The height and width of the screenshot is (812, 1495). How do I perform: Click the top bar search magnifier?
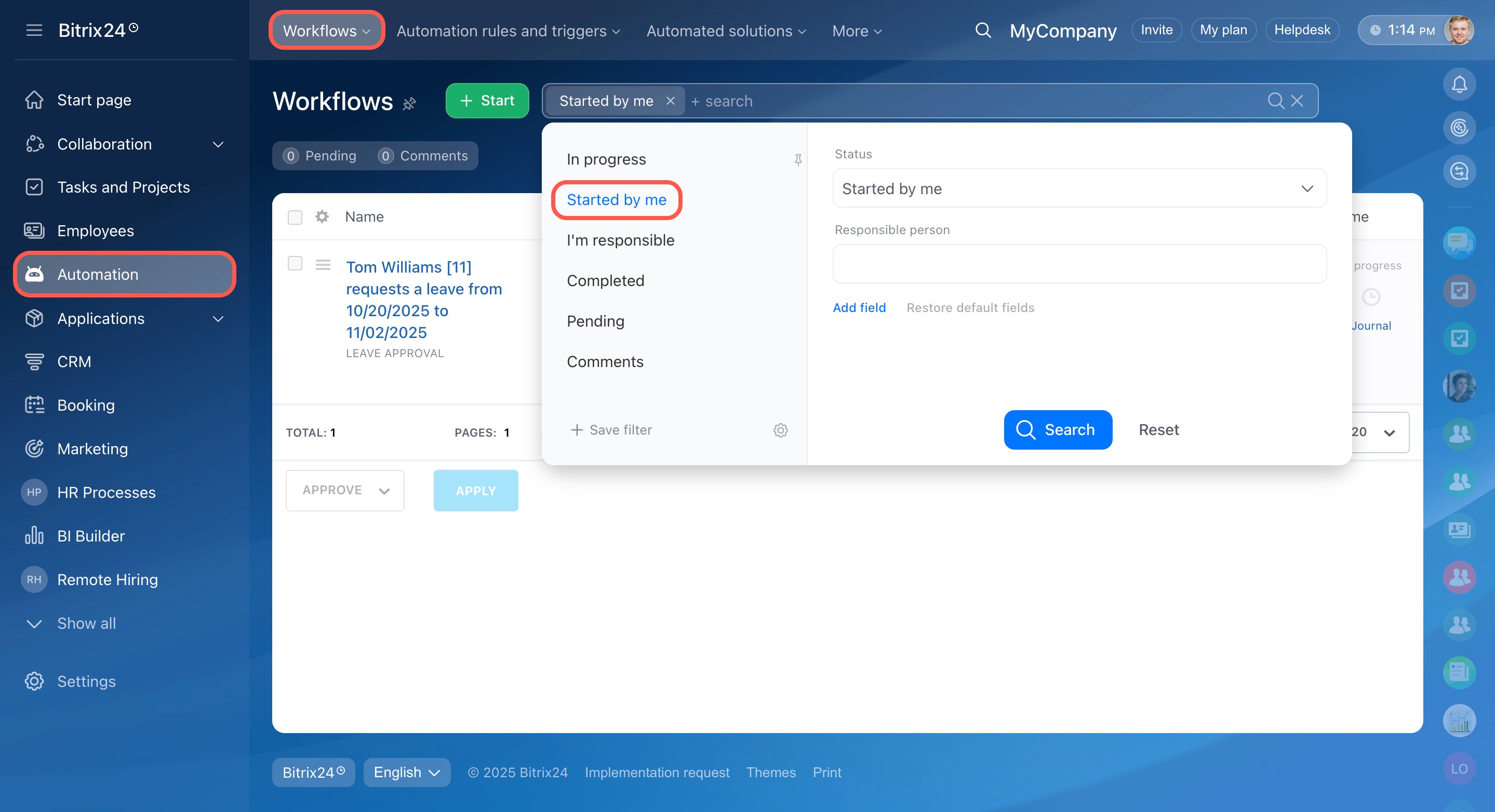(982, 30)
